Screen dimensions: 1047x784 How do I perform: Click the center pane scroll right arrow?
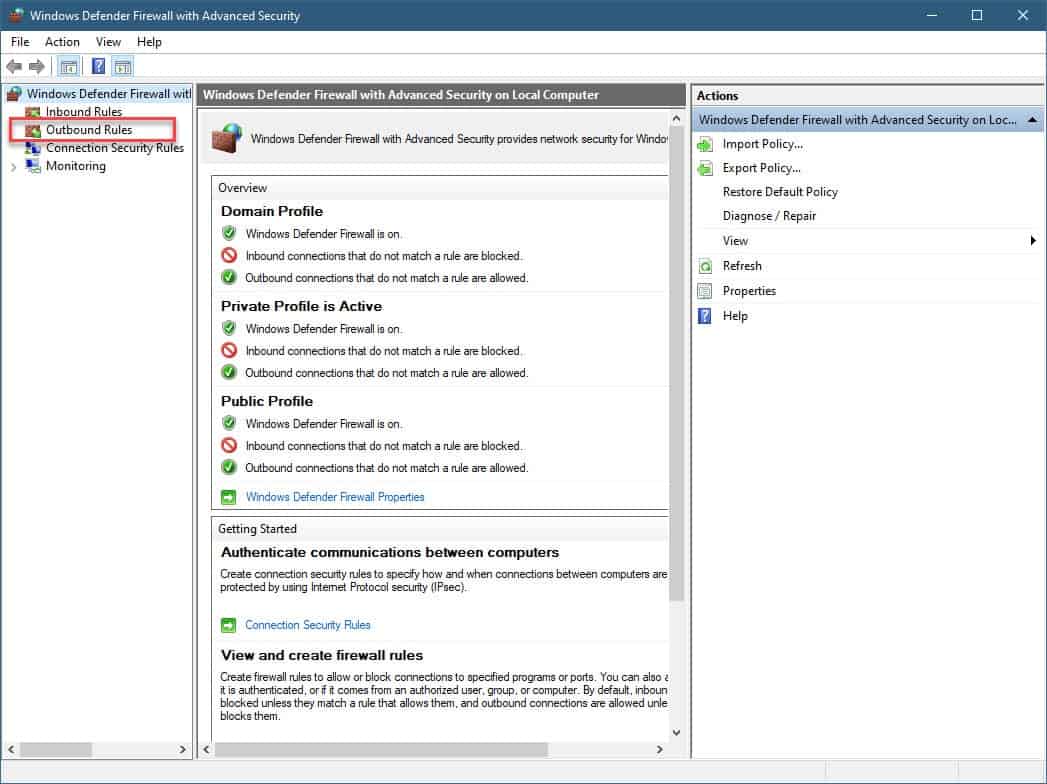pyautogui.click(x=660, y=750)
